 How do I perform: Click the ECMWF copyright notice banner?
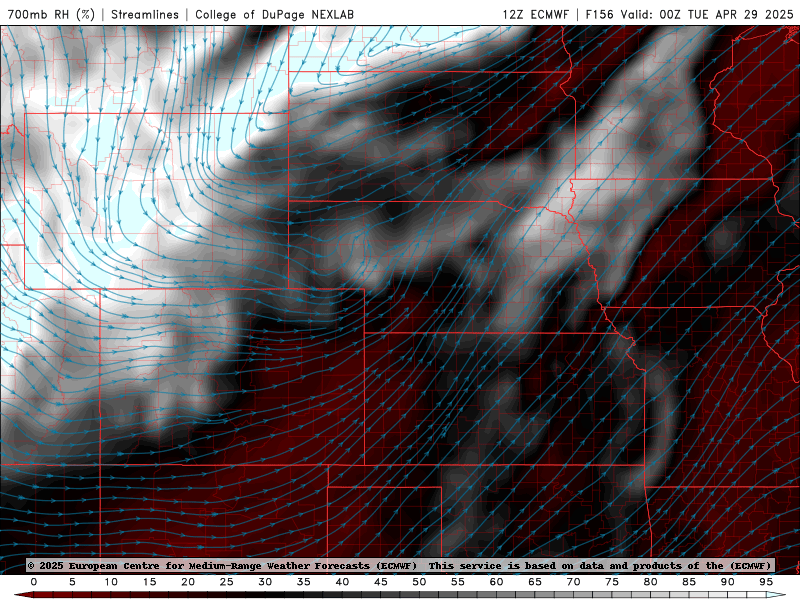tap(399, 565)
